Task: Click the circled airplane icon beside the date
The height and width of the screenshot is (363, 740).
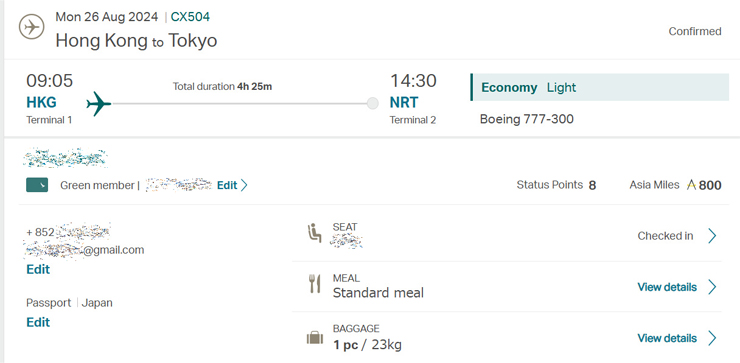Action: 32,27
